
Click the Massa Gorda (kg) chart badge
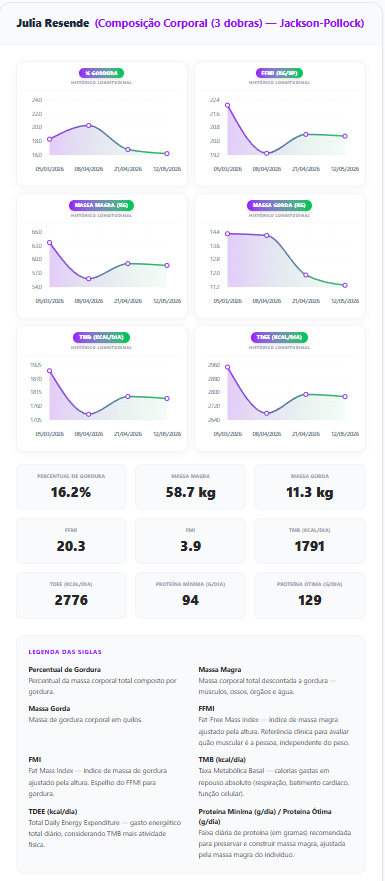point(279,205)
